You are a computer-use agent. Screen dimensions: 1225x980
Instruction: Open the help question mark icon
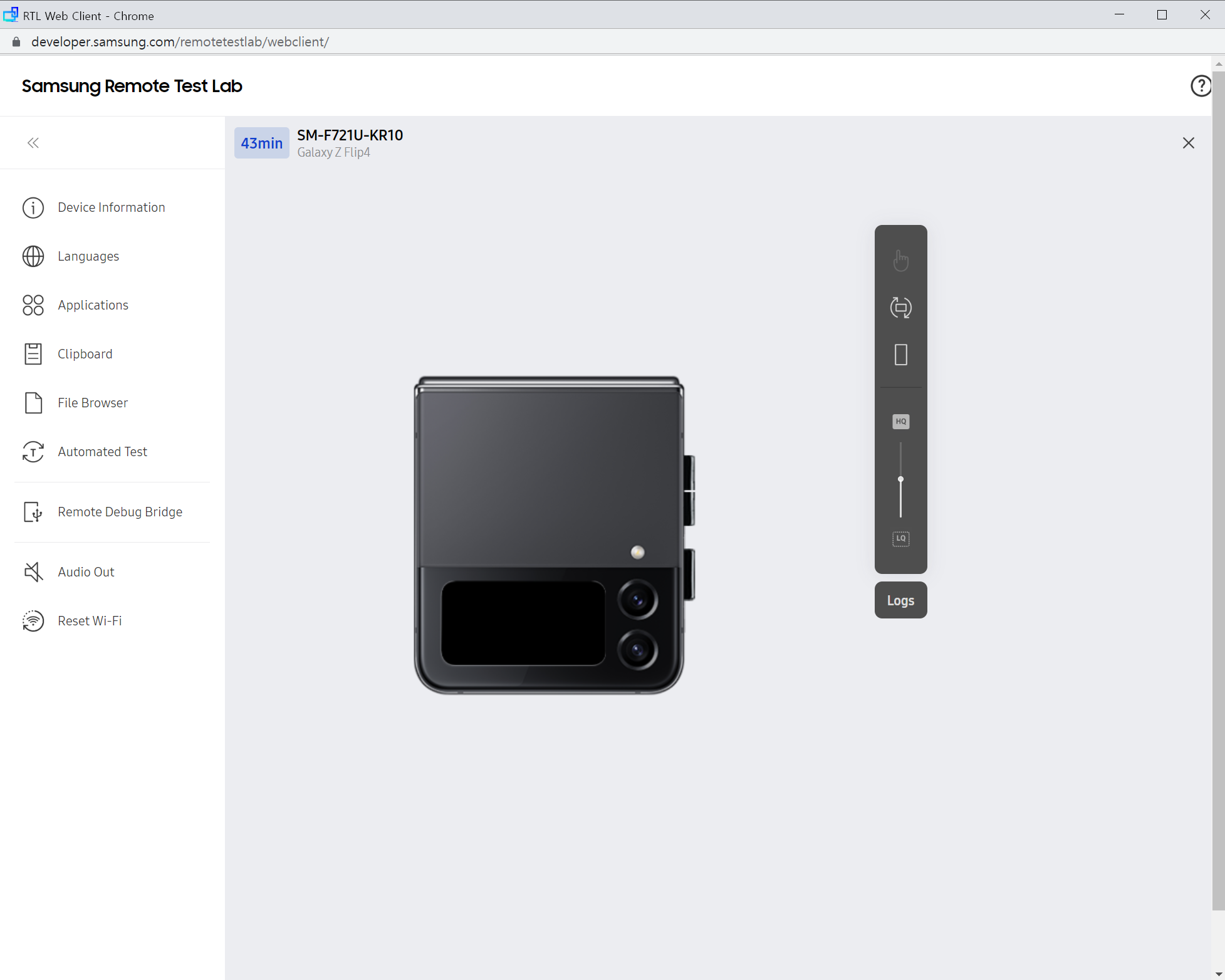[1200, 86]
